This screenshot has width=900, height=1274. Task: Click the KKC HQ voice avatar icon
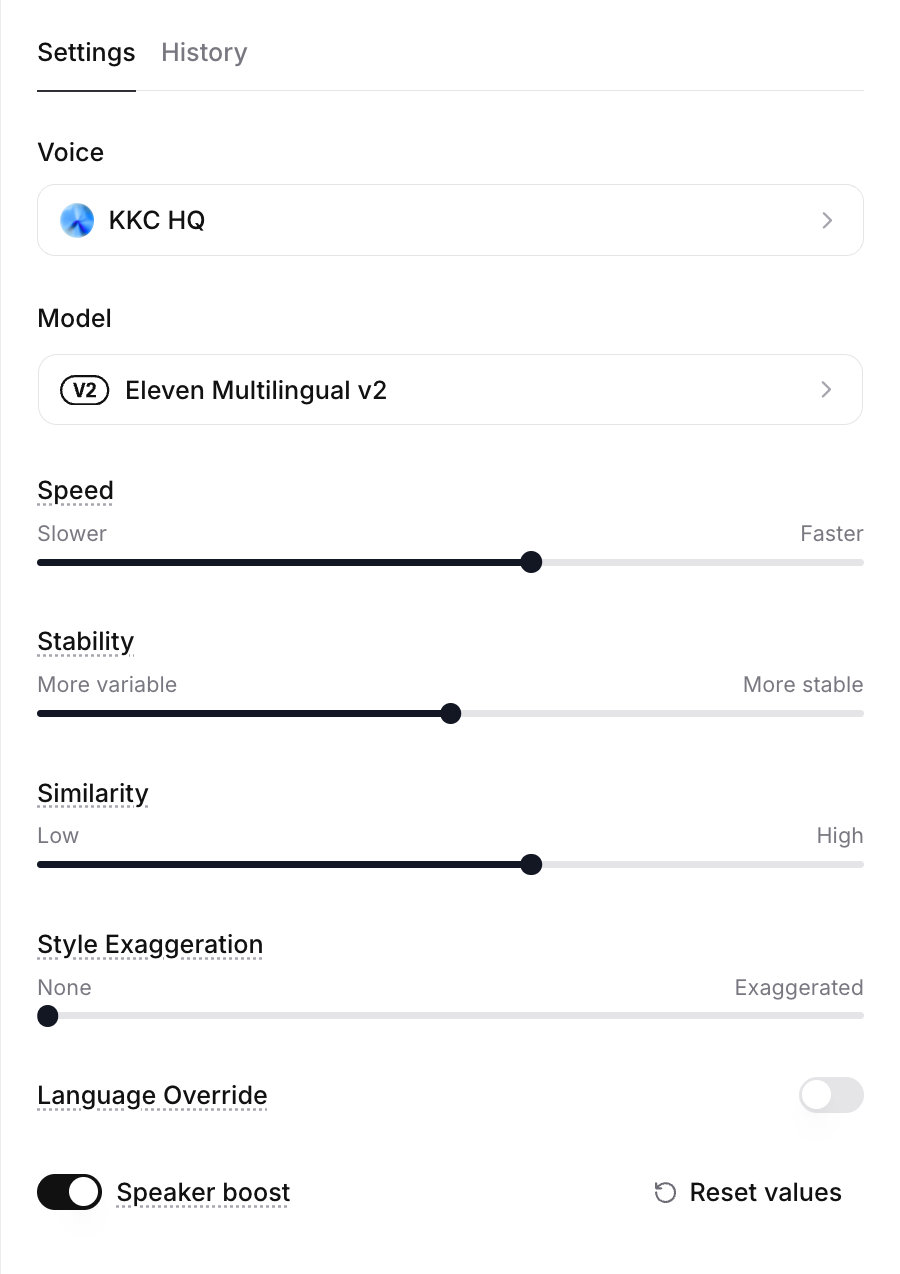coord(77,220)
